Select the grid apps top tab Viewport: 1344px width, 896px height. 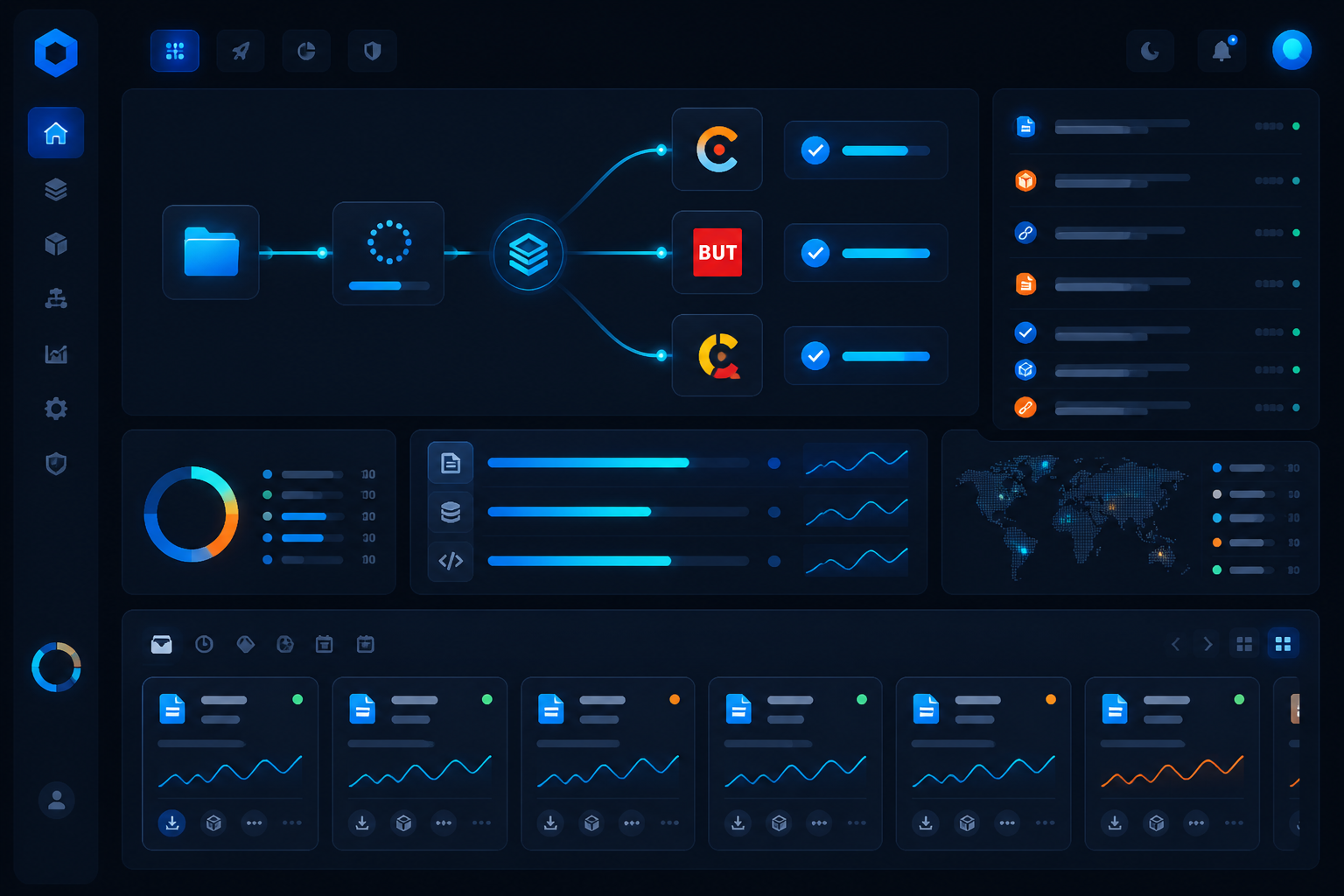[175, 51]
